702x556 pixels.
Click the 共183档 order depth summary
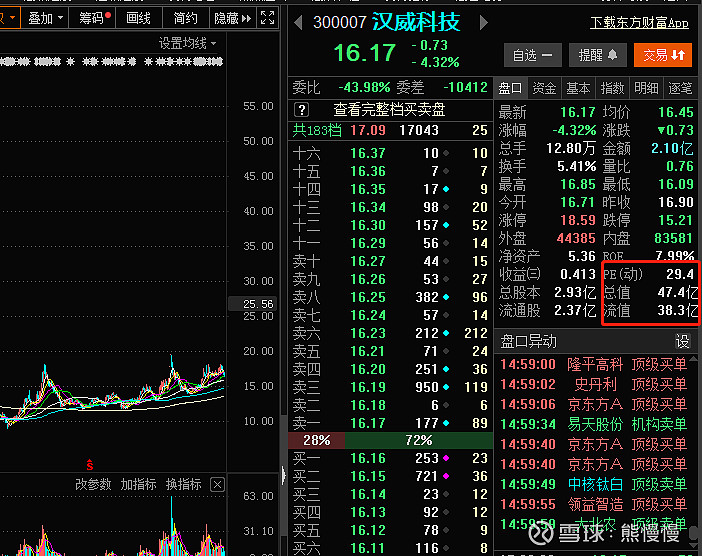pos(317,131)
